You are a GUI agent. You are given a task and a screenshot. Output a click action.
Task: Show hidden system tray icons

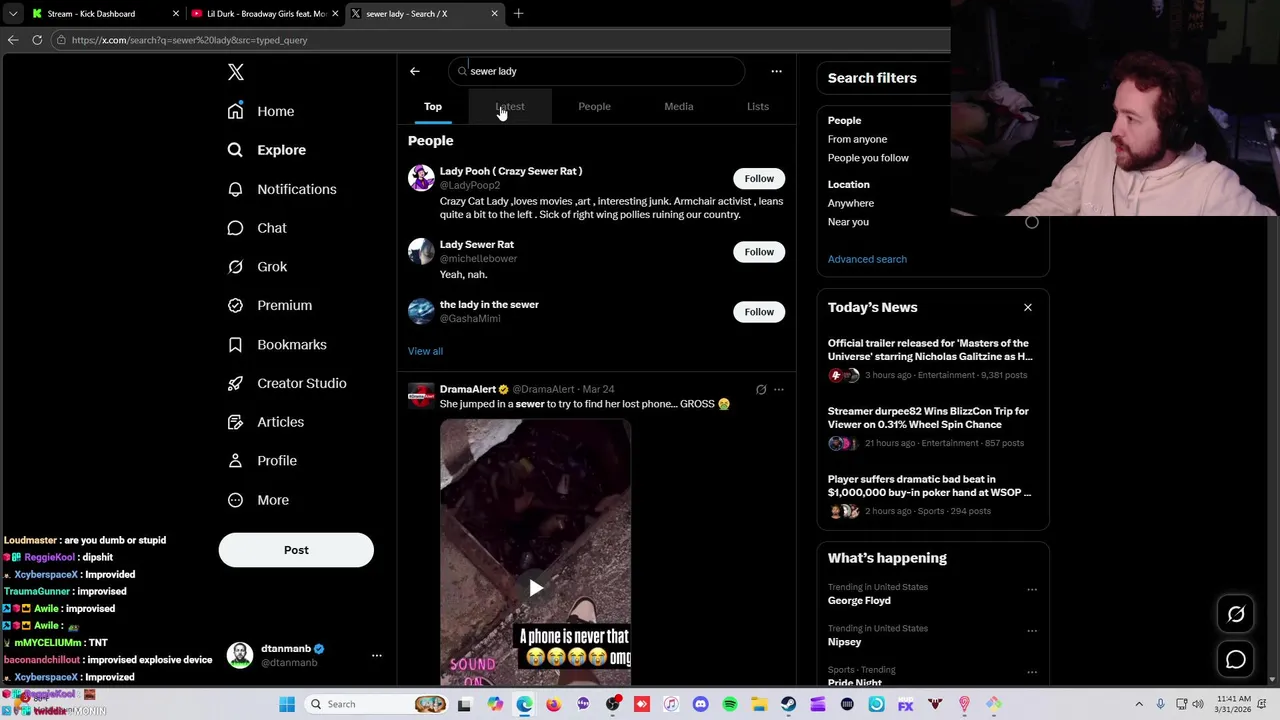click(1139, 704)
